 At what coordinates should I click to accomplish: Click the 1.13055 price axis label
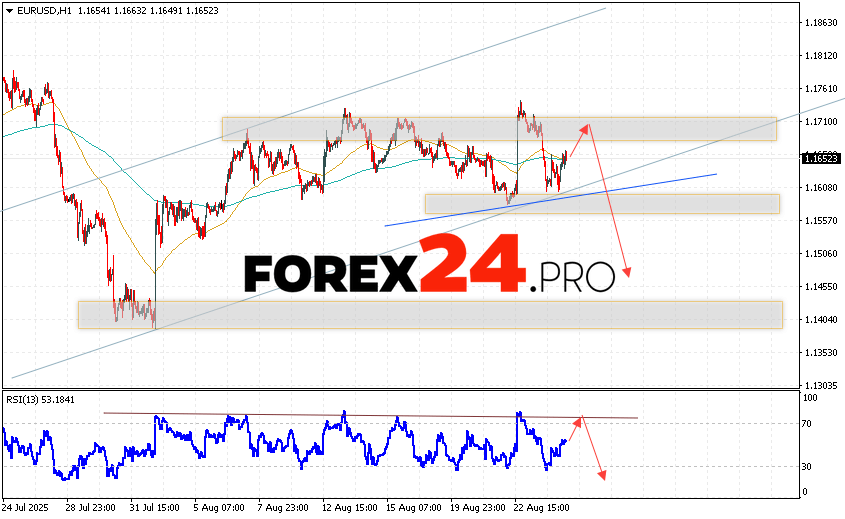point(820,385)
